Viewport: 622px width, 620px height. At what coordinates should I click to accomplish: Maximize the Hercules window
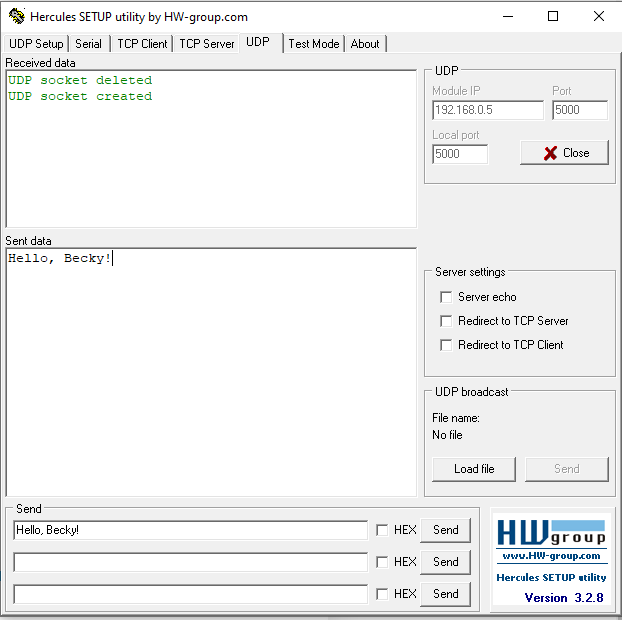click(x=553, y=16)
